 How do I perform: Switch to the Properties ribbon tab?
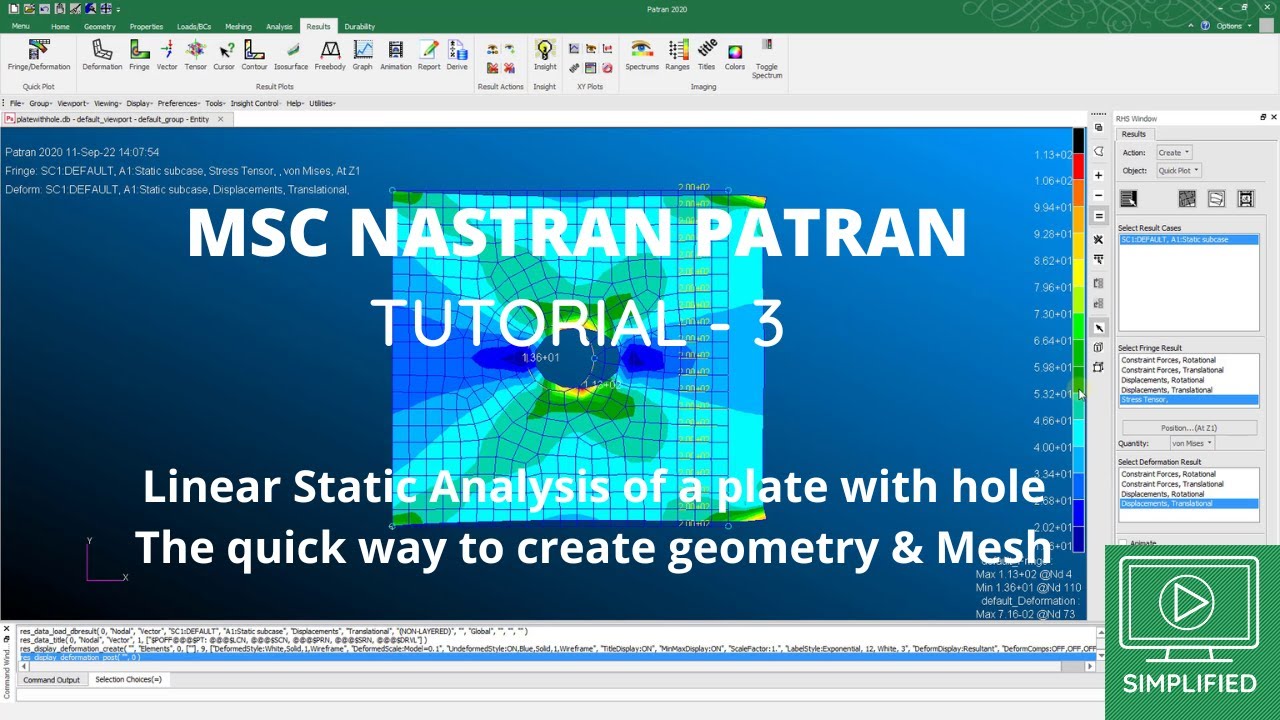(x=146, y=27)
